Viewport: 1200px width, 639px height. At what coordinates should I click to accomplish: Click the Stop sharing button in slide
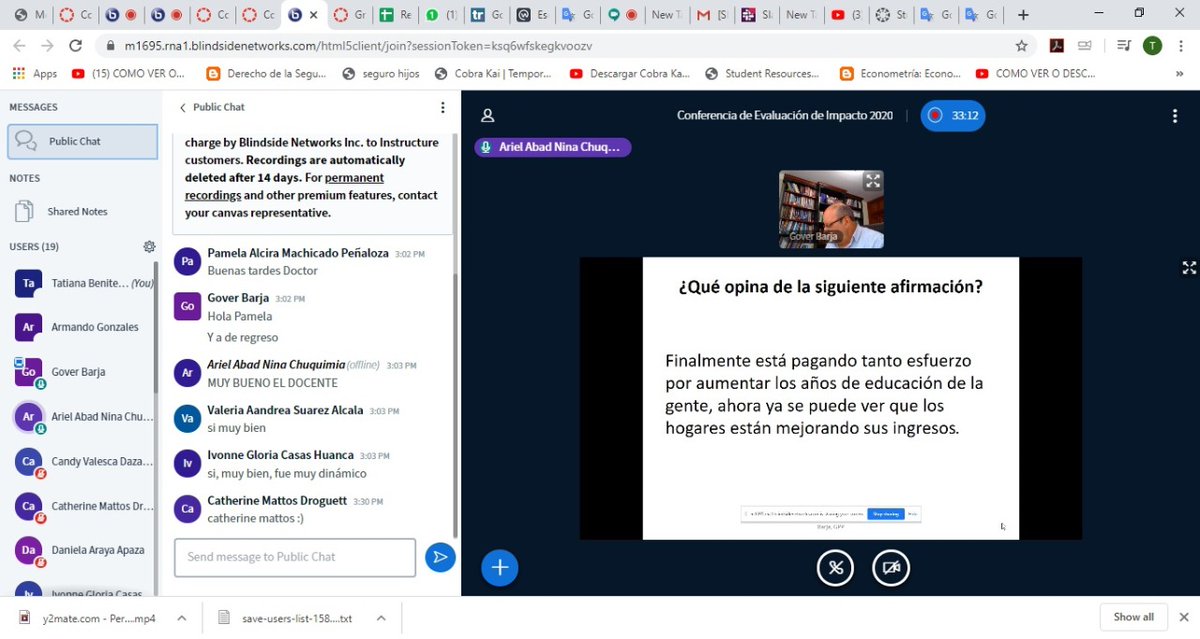click(x=885, y=514)
